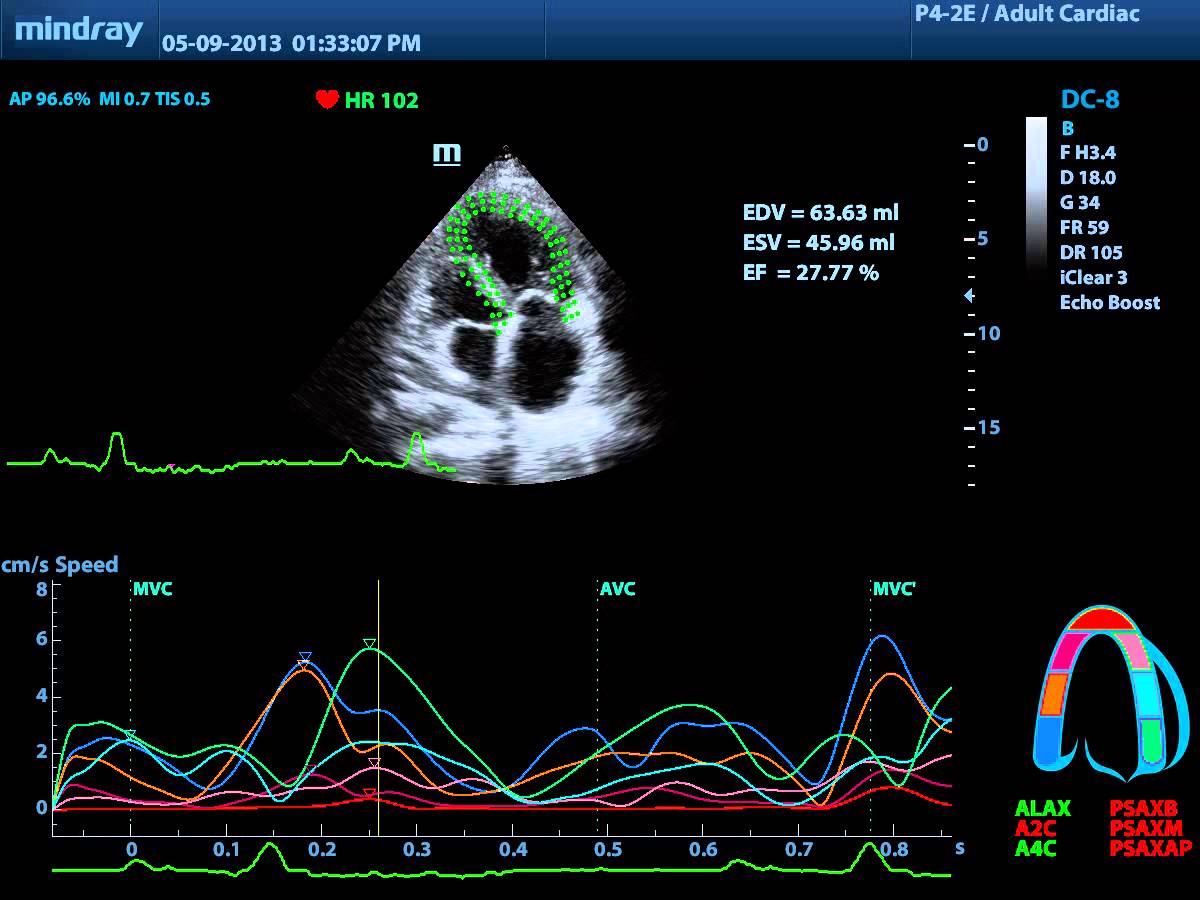1200x900 pixels.
Task: Open the PSAXAP view
Action: [x=1150, y=848]
